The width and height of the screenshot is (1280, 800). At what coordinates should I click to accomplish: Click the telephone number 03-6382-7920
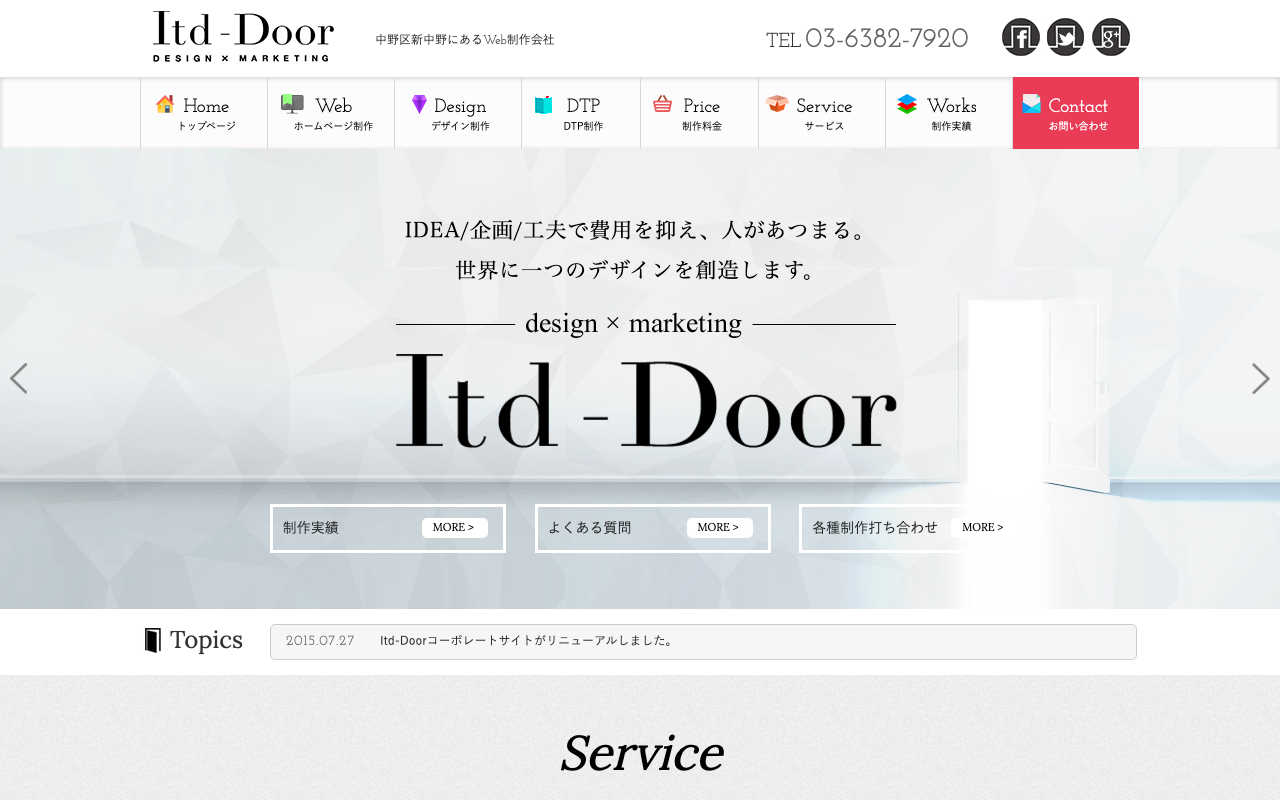point(886,39)
